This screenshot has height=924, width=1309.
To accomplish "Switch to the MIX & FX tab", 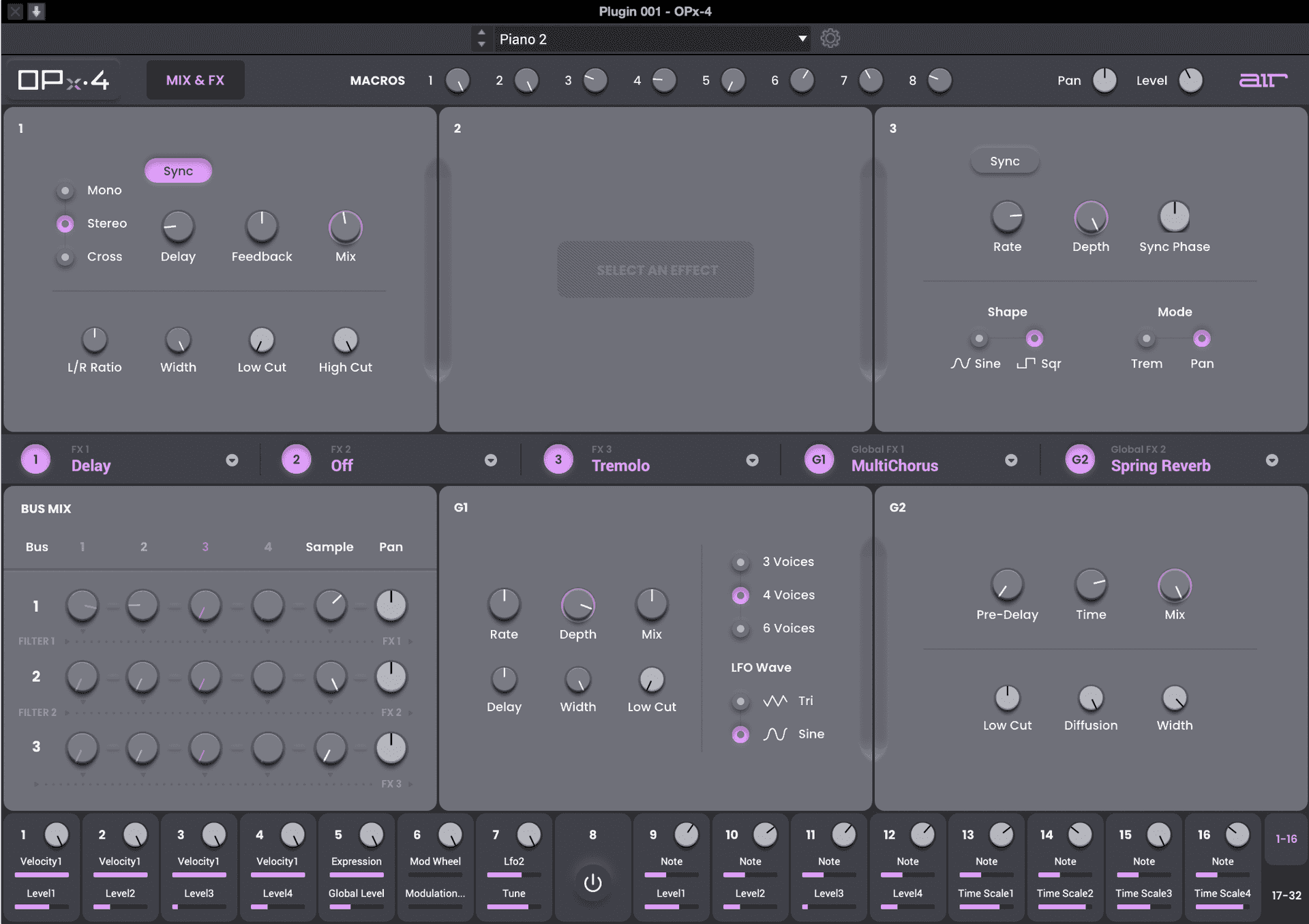I will pyautogui.click(x=195, y=80).
